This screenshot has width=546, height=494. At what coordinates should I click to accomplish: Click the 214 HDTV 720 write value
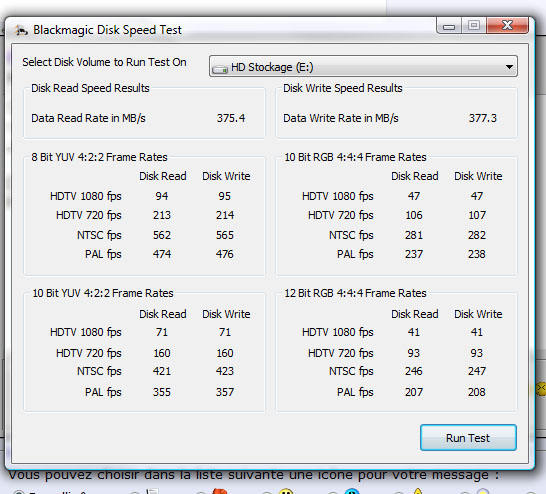(x=225, y=215)
